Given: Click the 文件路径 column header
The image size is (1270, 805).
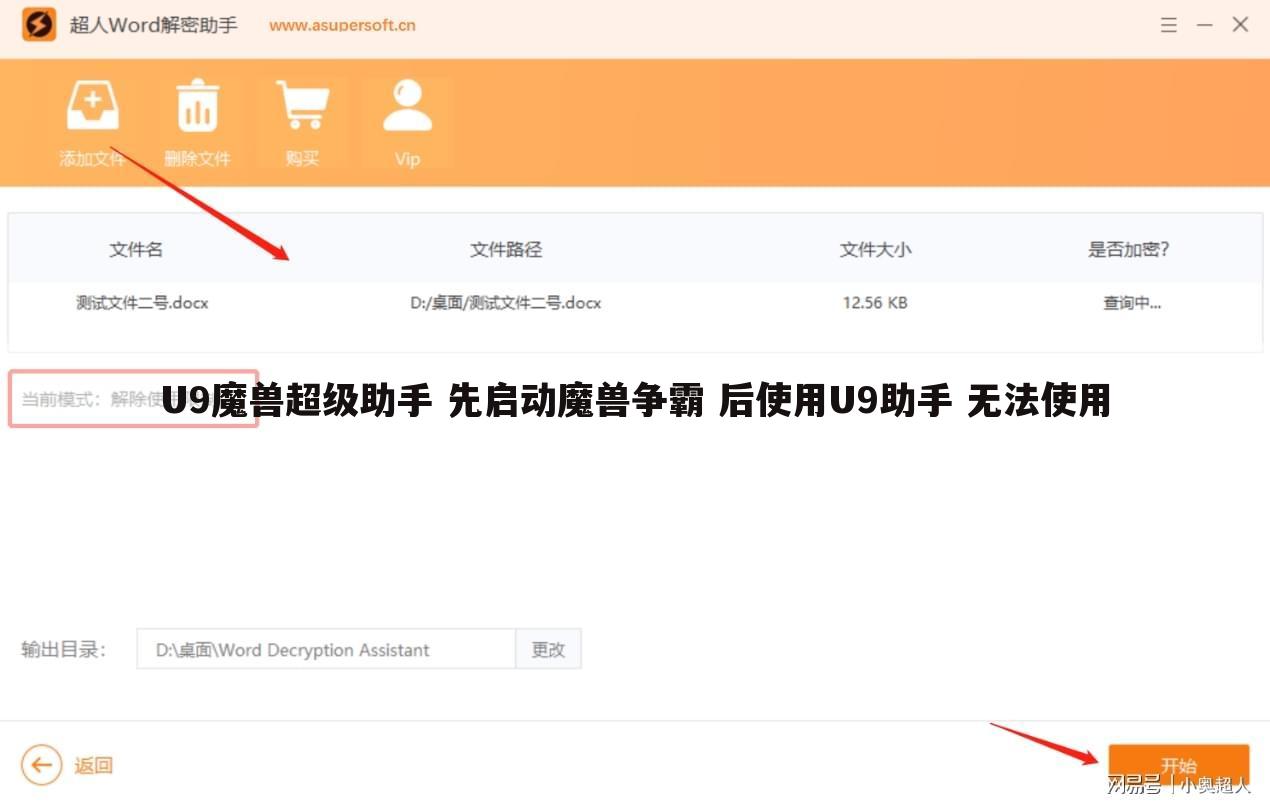Looking at the screenshot, I should 506,250.
